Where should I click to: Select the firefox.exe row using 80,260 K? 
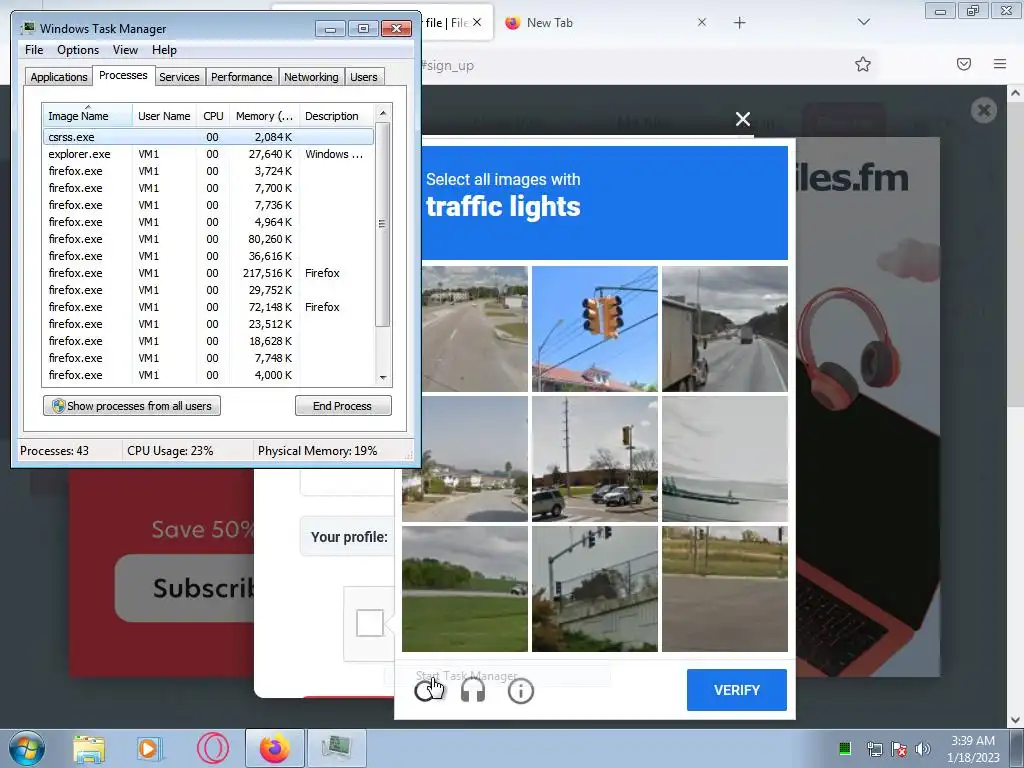(x=208, y=239)
